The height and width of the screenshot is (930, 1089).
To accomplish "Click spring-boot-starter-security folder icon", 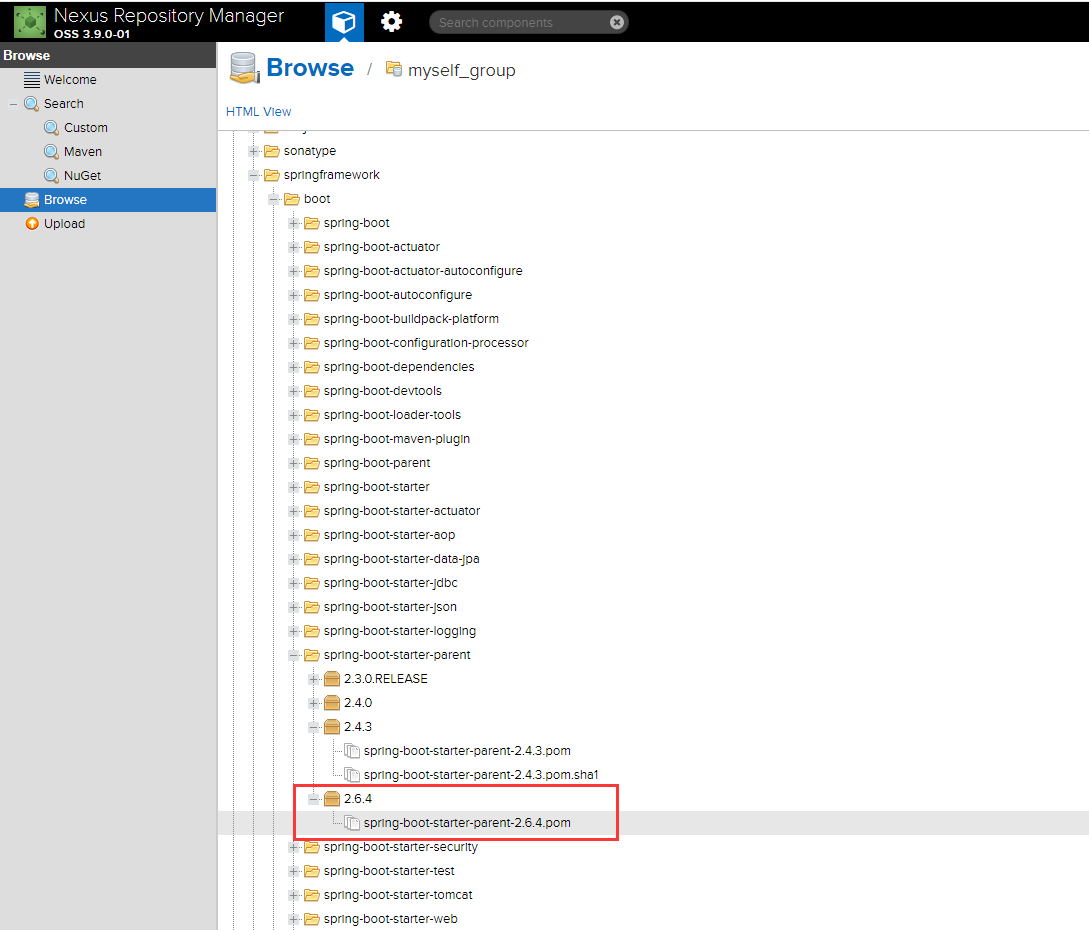I will [312, 847].
